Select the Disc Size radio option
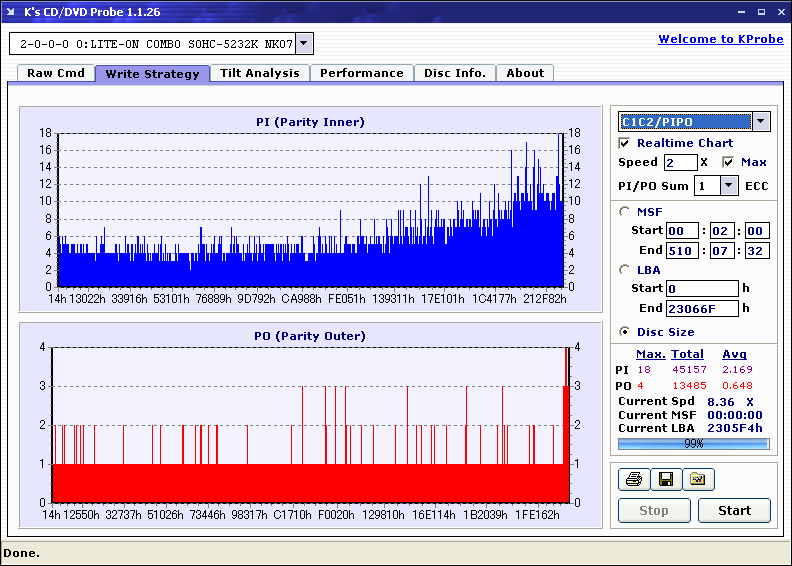792x566 pixels. 625,332
